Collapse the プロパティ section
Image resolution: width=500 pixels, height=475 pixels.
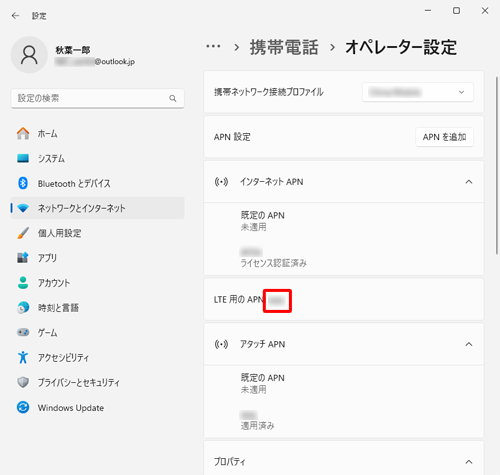tap(469, 462)
